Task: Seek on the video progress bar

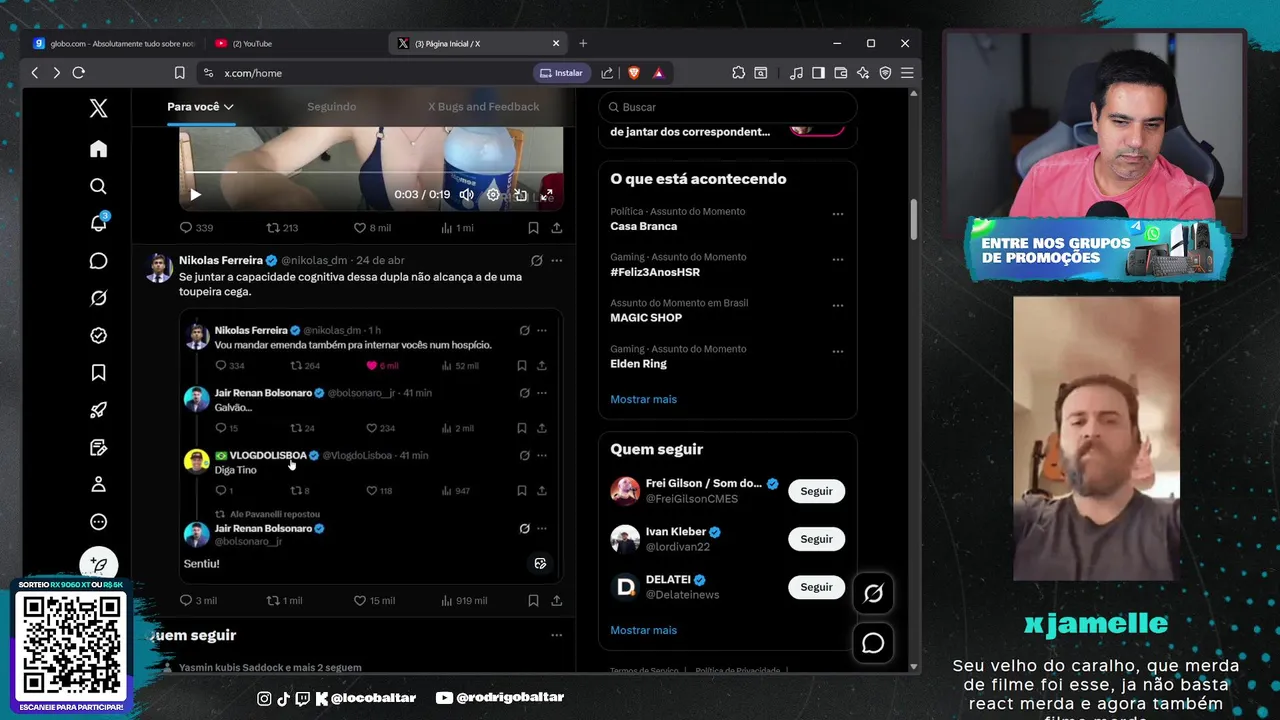Action: click(x=371, y=173)
